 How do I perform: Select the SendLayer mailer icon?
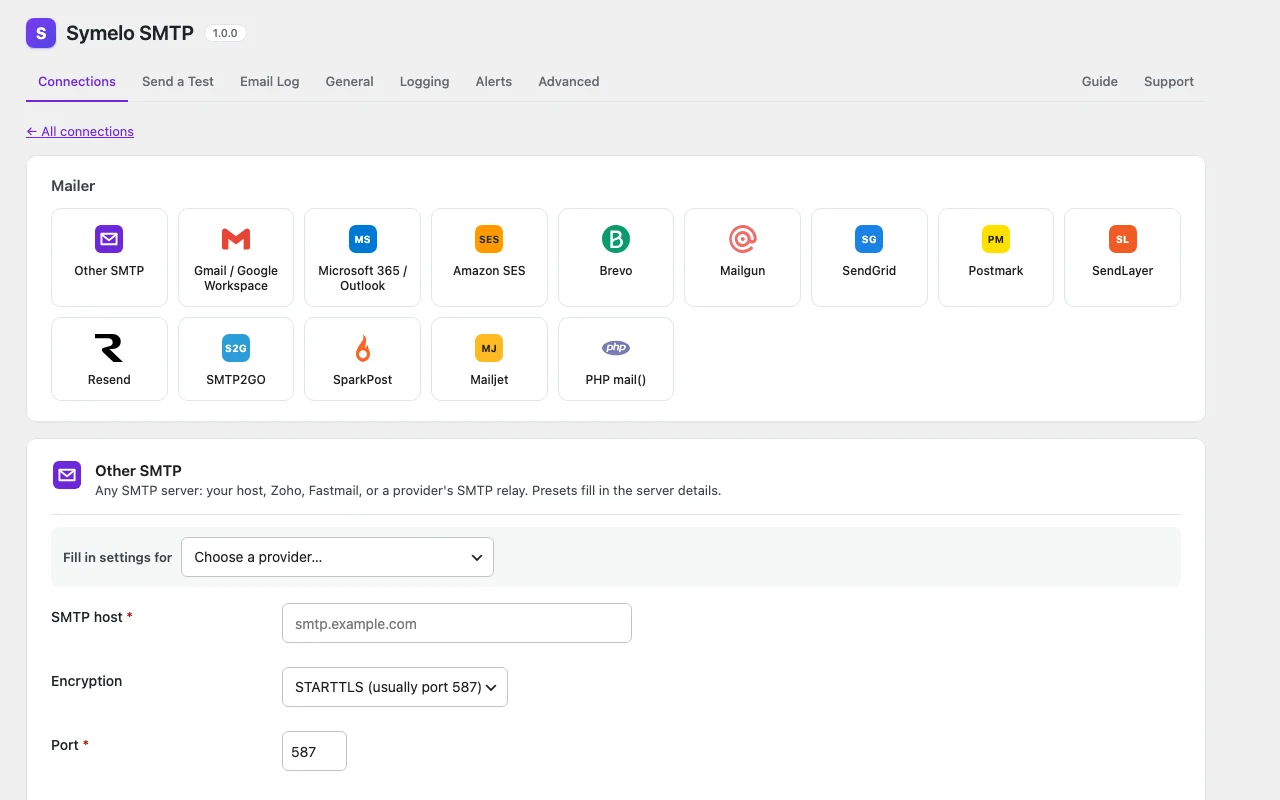[1122, 239]
